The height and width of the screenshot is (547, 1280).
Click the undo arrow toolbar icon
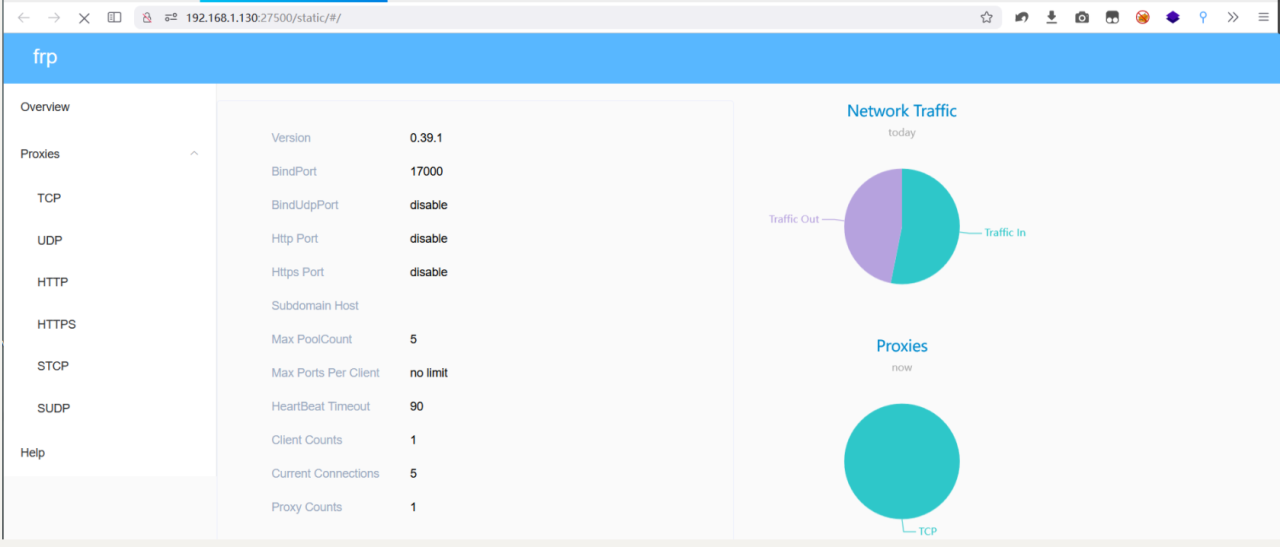coord(1021,17)
